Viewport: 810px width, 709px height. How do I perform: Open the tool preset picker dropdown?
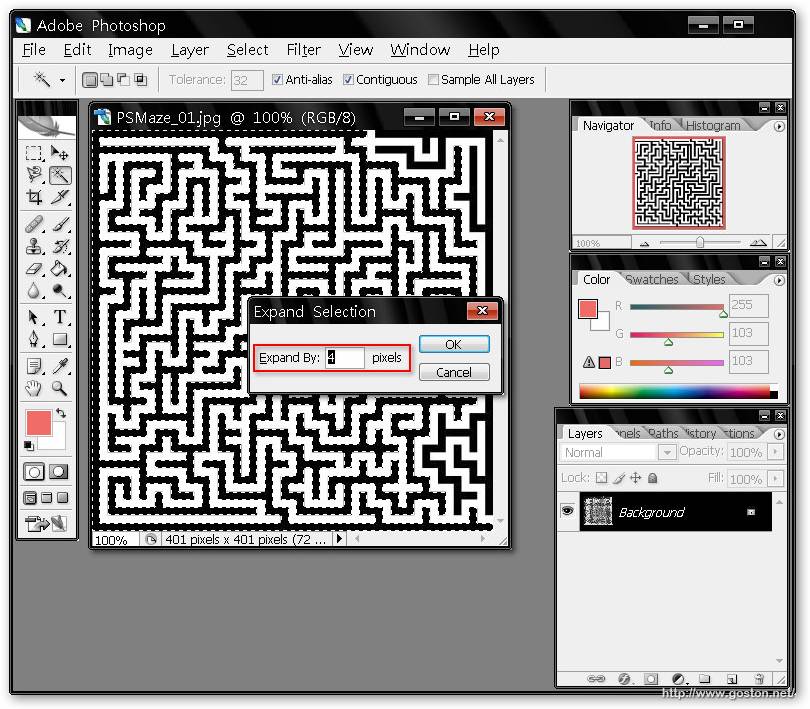coord(62,80)
